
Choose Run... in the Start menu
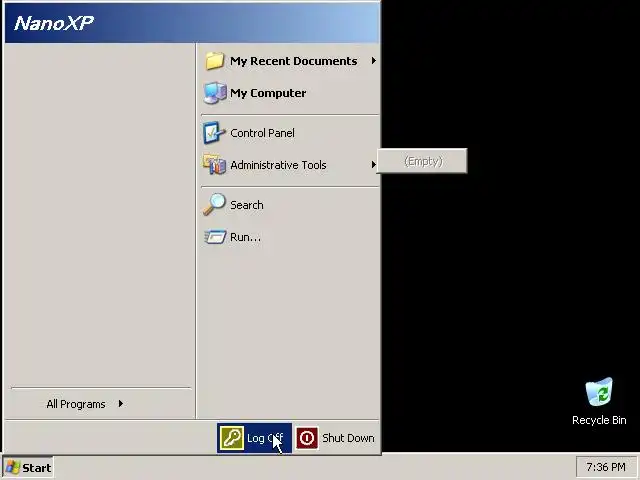coord(290,237)
